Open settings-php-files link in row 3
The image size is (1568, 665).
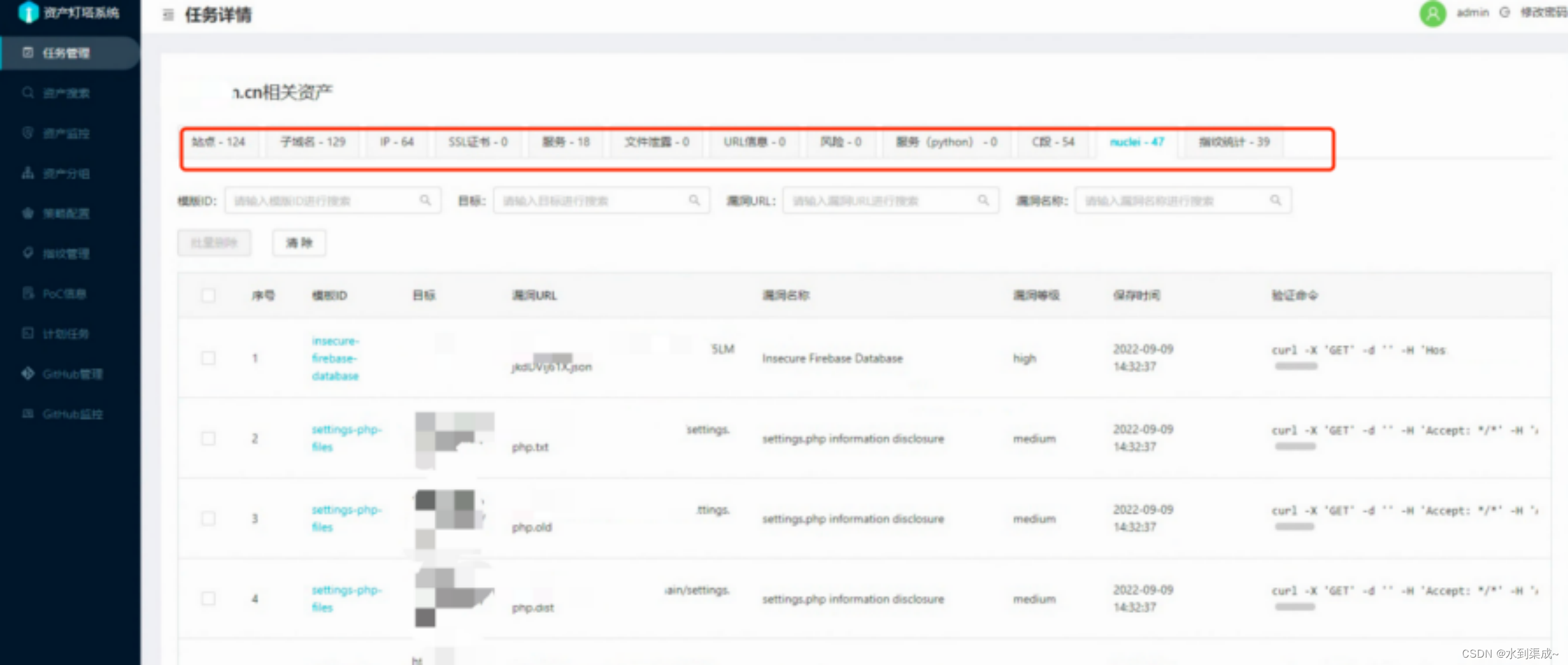click(346, 519)
